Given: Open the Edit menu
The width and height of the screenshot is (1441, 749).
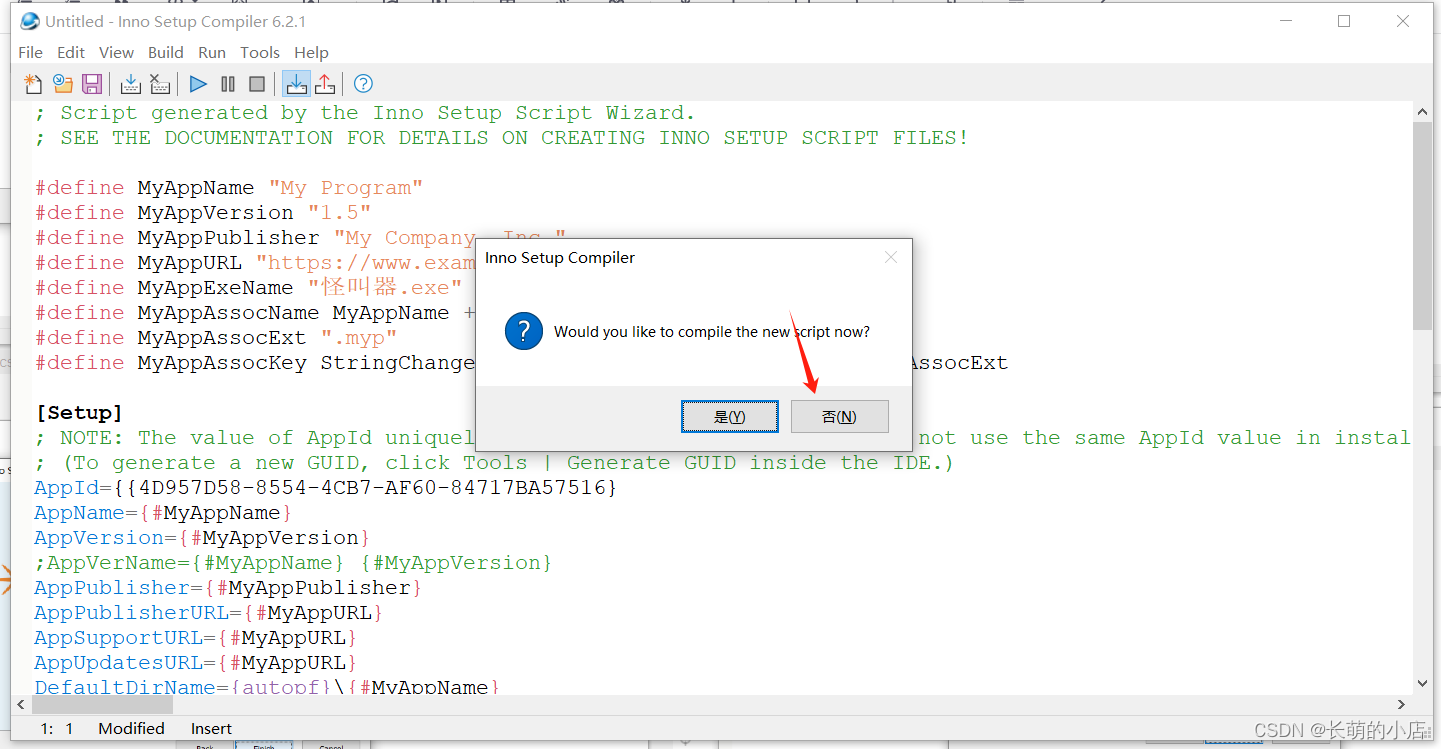Looking at the screenshot, I should [71, 52].
